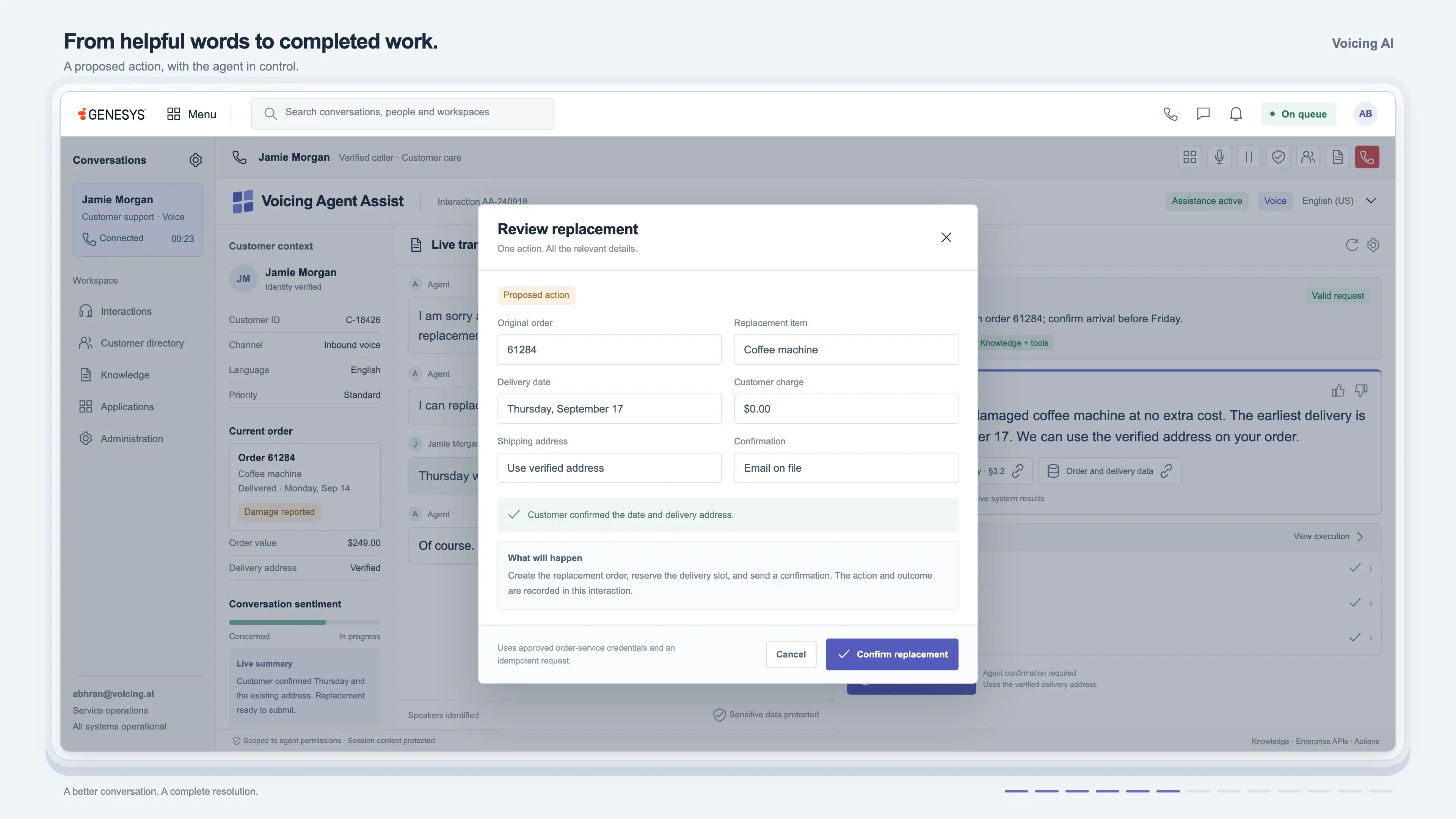Pause the call with hold icon

pos(1249,157)
